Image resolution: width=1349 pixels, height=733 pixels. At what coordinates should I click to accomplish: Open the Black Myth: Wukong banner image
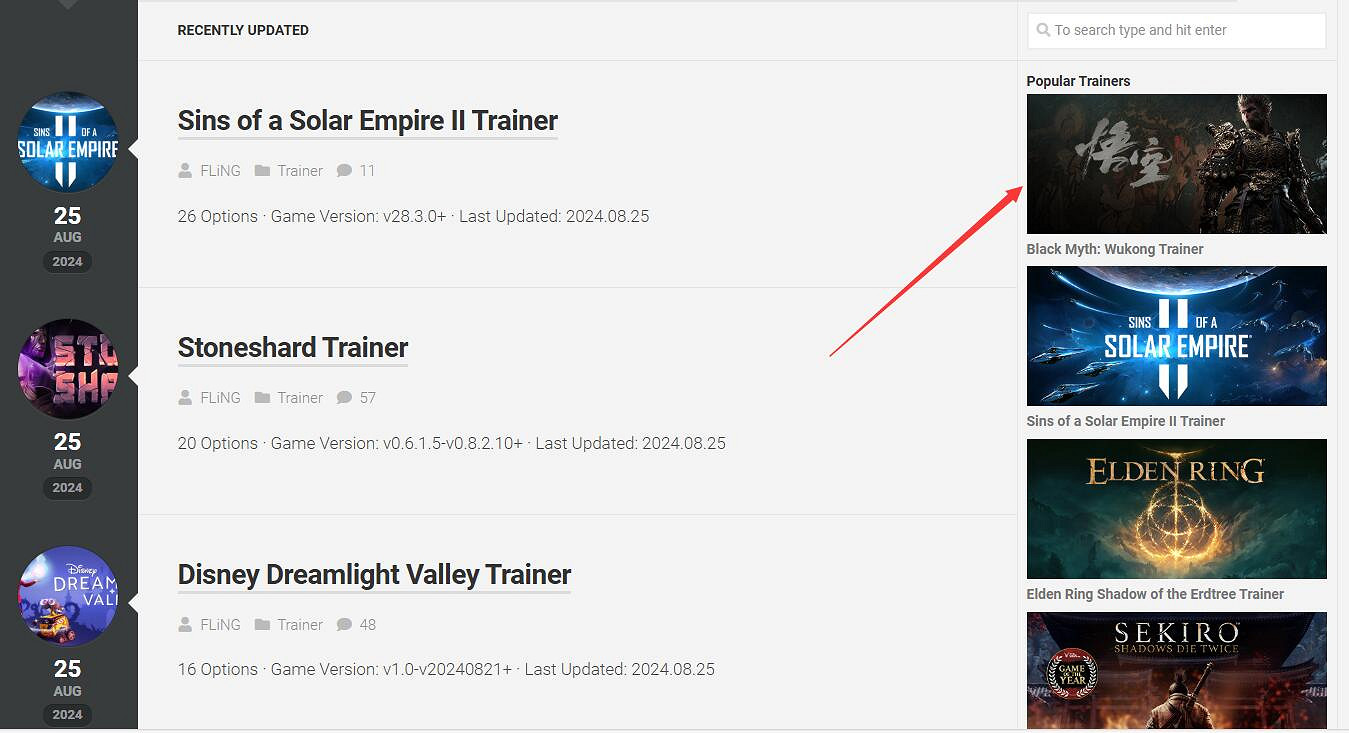1177,164
